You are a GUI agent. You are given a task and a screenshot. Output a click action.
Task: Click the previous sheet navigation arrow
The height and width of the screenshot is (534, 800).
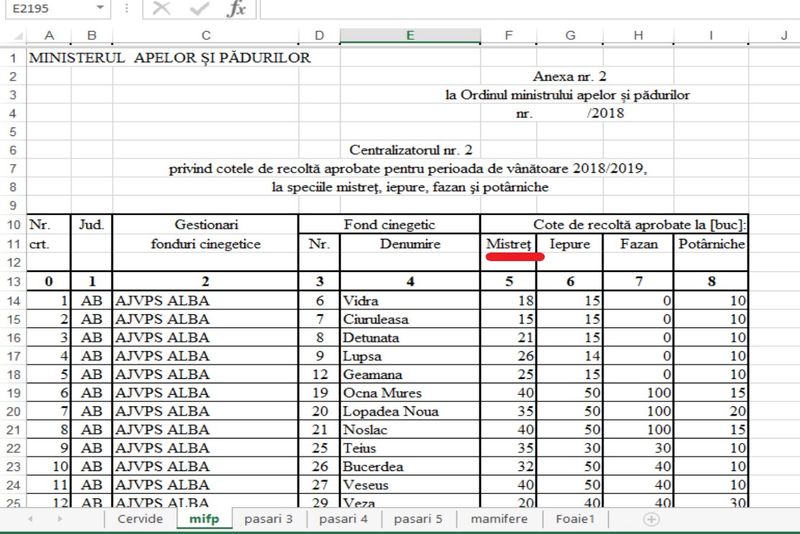tap(30, 520)
